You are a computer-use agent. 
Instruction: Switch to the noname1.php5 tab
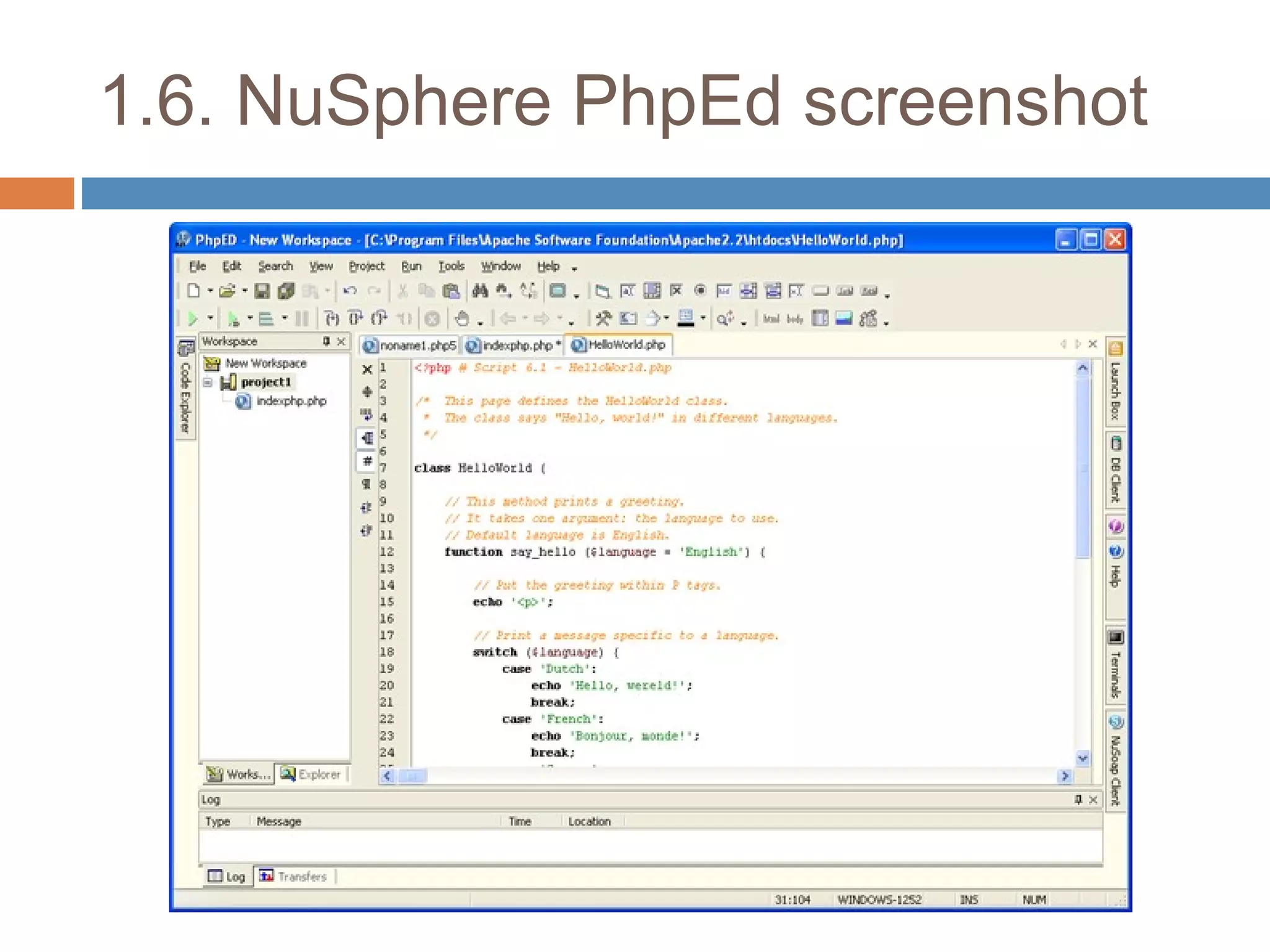[x=410, y=345]
